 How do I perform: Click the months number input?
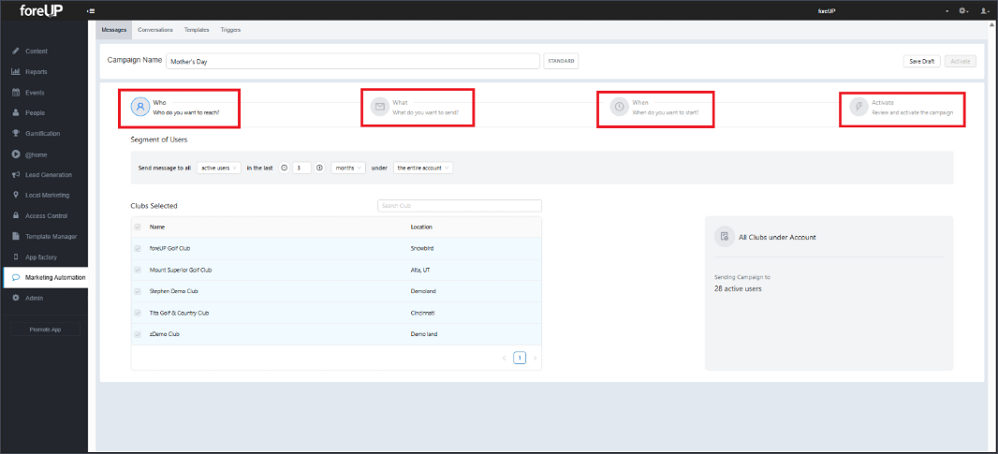point(302,168)
